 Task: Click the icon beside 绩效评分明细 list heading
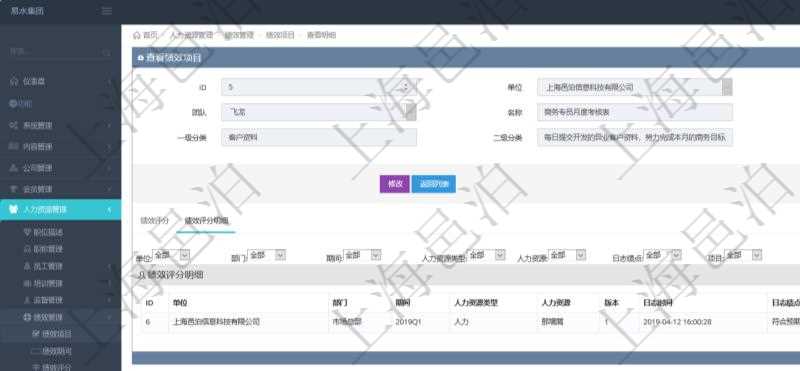click(x=141, y=275)
